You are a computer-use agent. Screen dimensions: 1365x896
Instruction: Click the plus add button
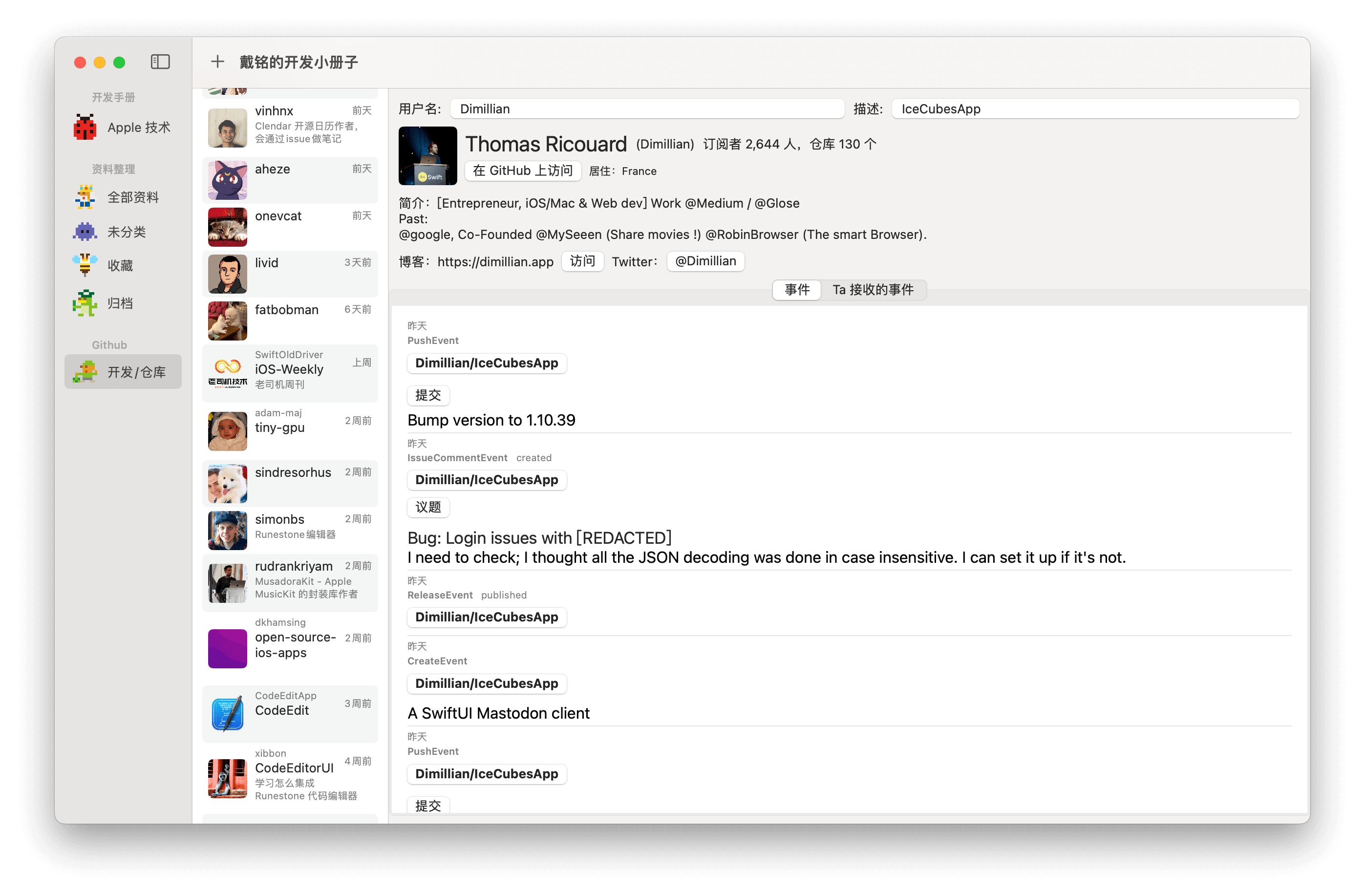click(x=217, y=62)
